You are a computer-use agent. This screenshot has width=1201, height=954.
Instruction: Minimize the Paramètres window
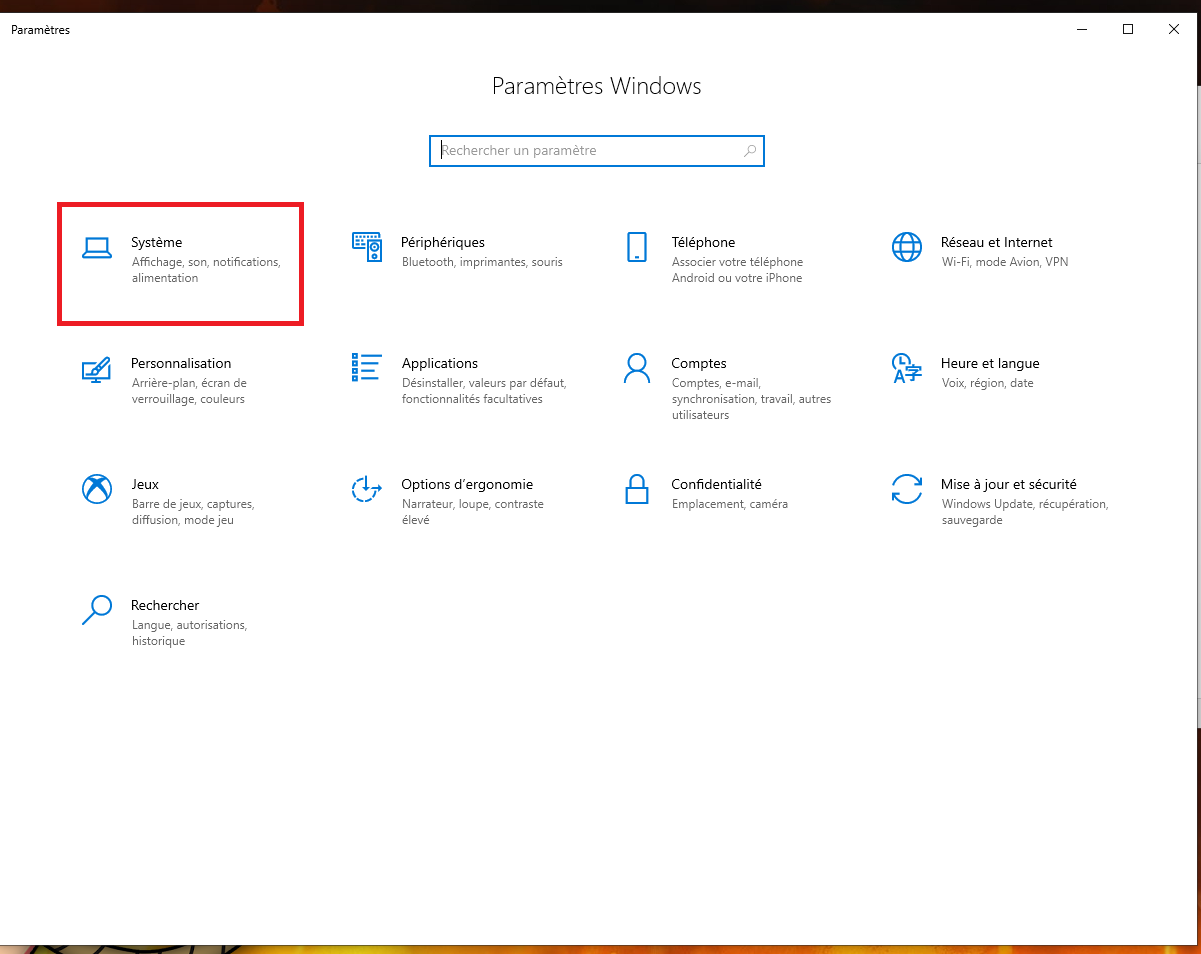pyautogui.click(x=1081, y=29)
